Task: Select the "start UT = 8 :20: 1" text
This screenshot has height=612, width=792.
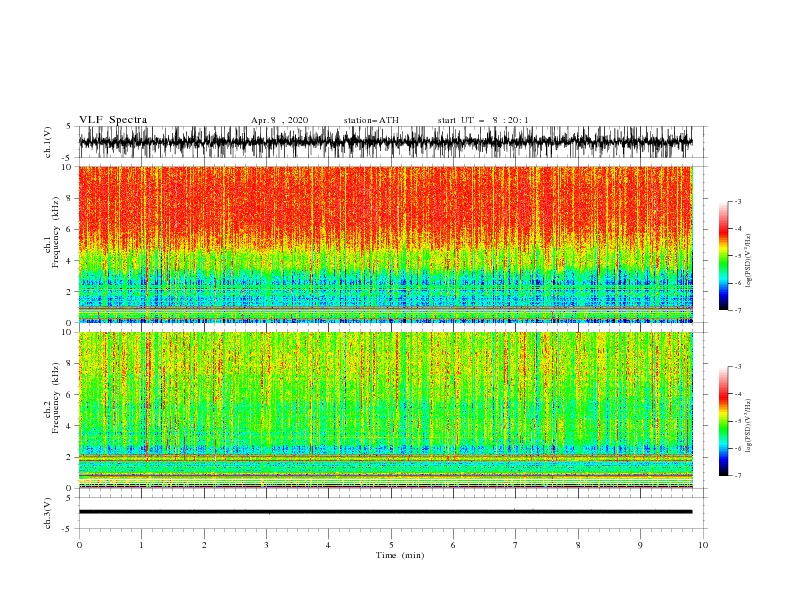Action: [x=483, y=120]
